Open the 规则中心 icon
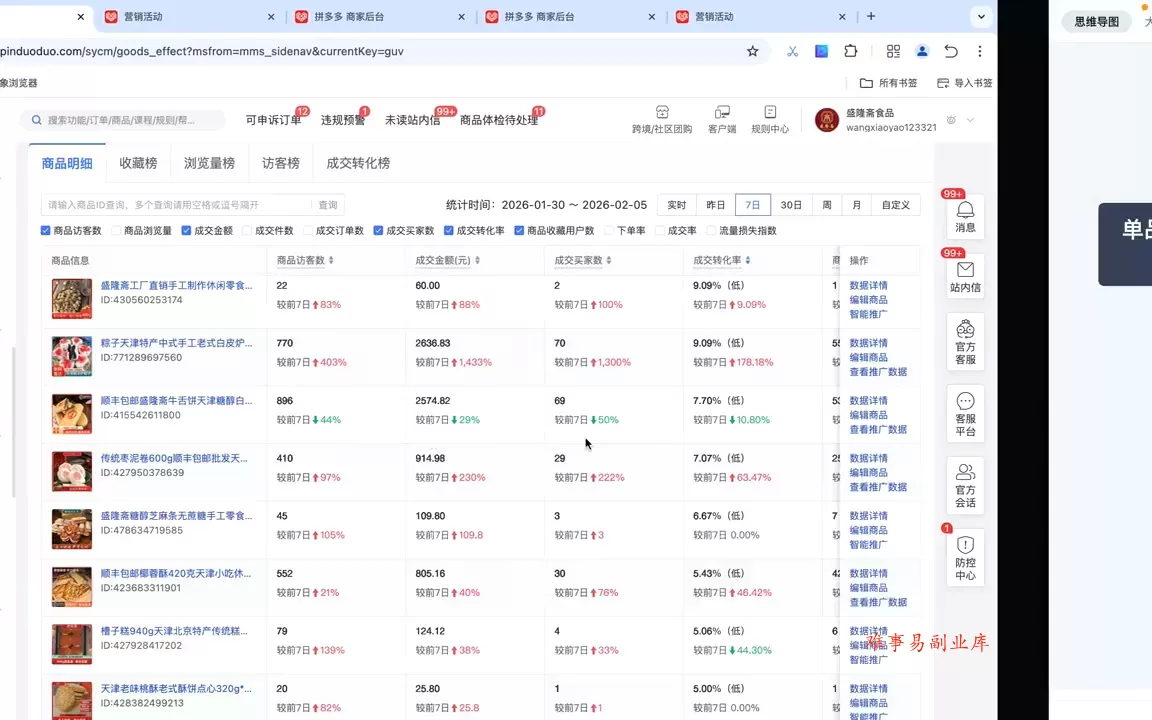 770,119
